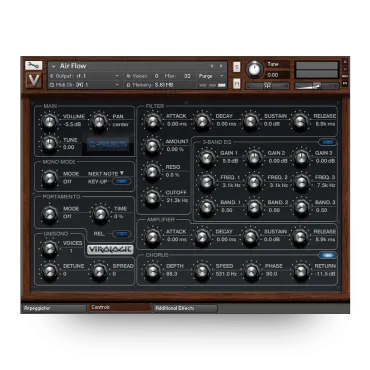Go to next preset arrow

(221, 66)
